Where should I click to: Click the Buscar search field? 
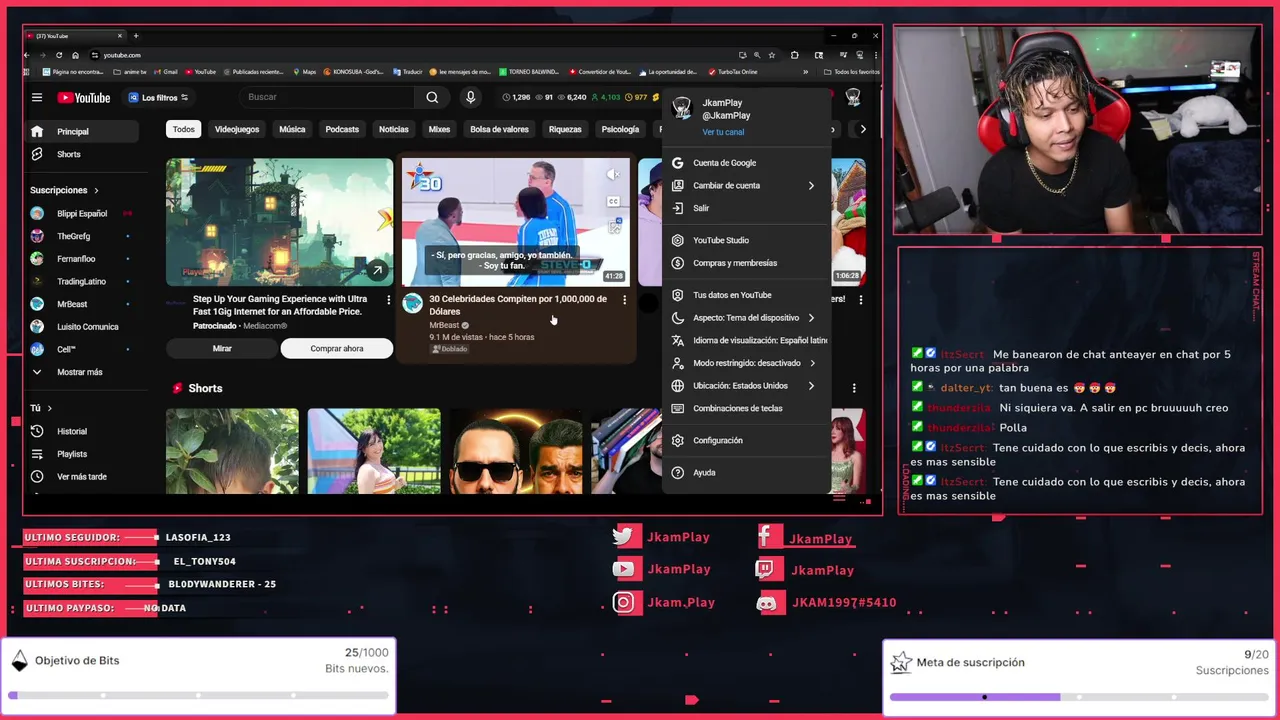tap(328, 97)
